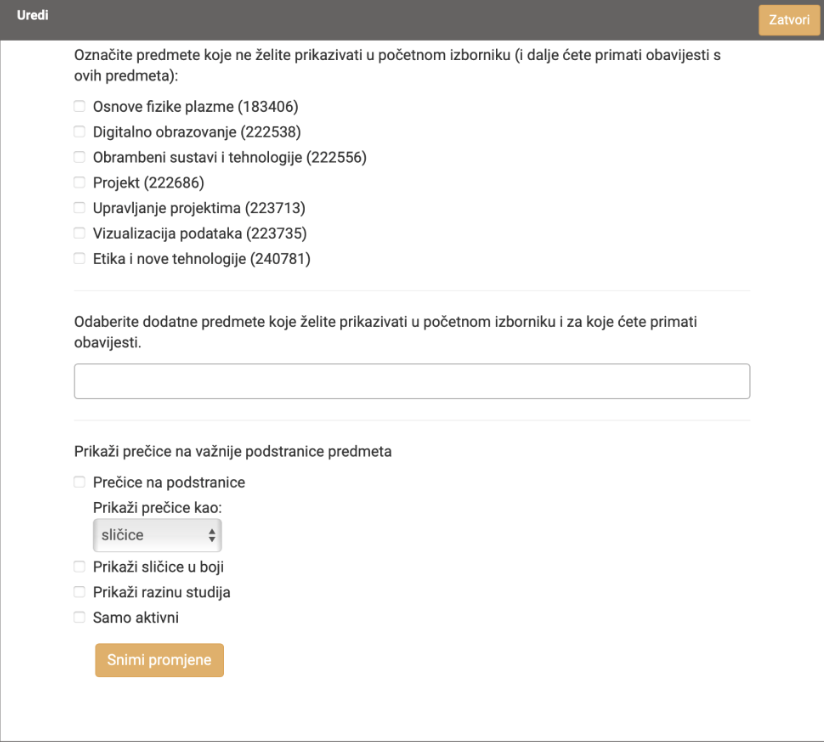Click the Uredi header title
Screen dimensions: 824x742
pyautogui.click(x=33, y=15)
